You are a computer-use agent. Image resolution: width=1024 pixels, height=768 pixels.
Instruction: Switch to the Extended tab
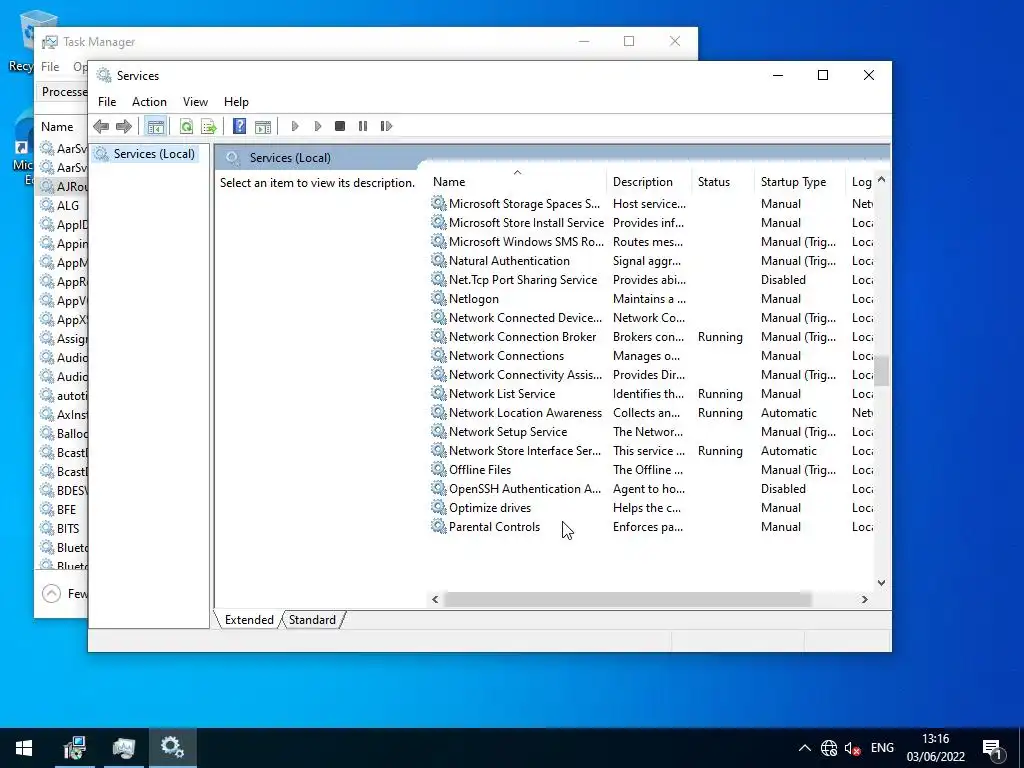pos(249,620)
